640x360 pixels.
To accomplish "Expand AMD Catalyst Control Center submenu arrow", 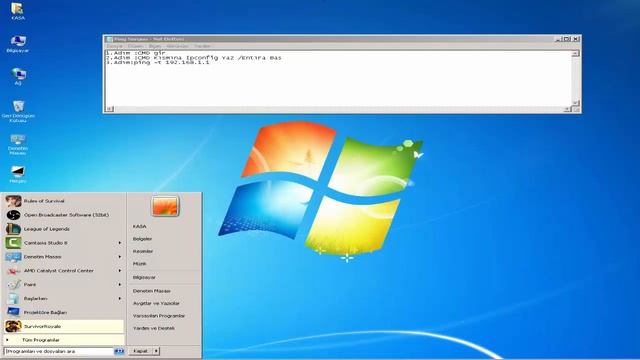I will point(120,271).
